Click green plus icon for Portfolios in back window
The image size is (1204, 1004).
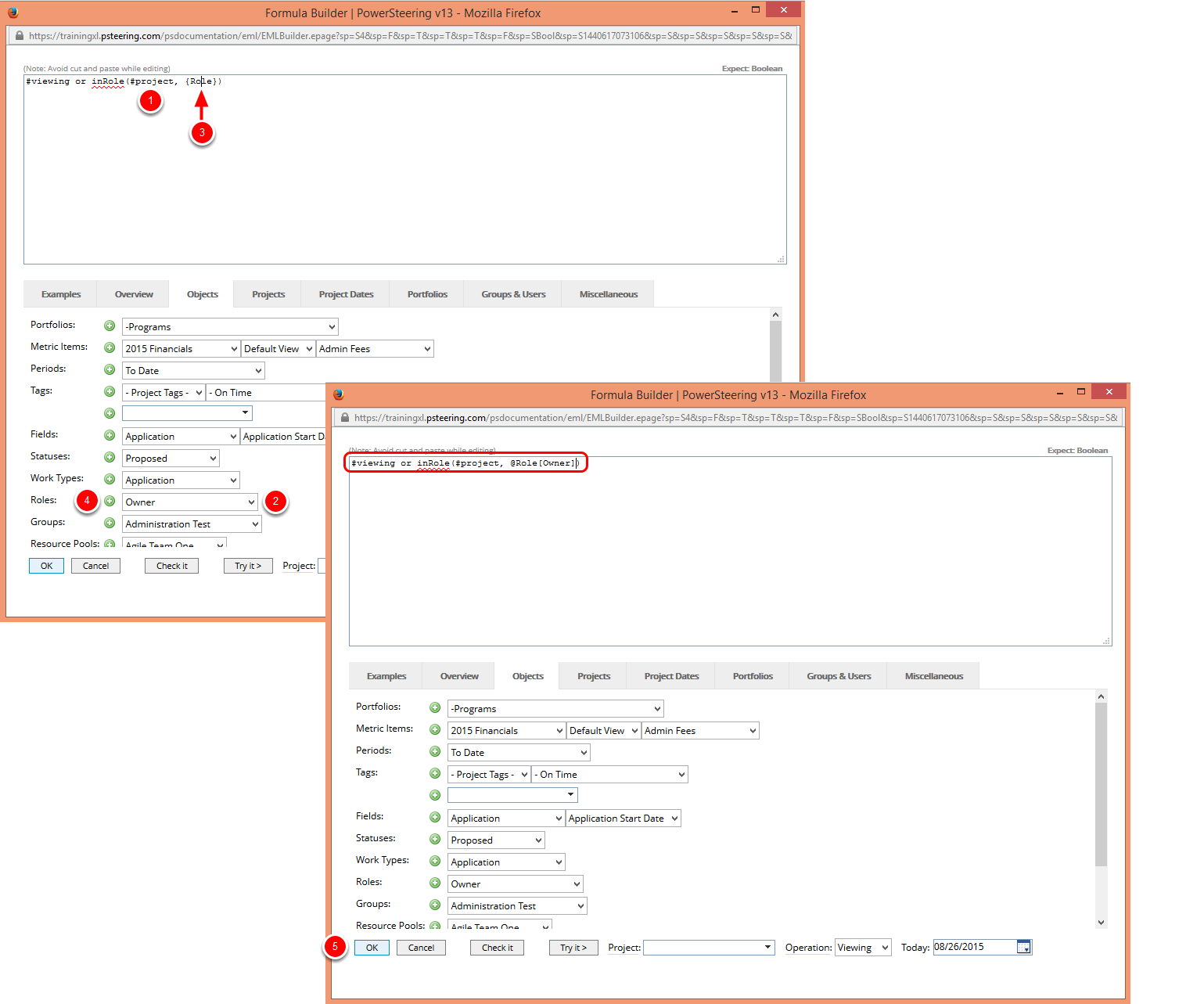pos(110,326)
